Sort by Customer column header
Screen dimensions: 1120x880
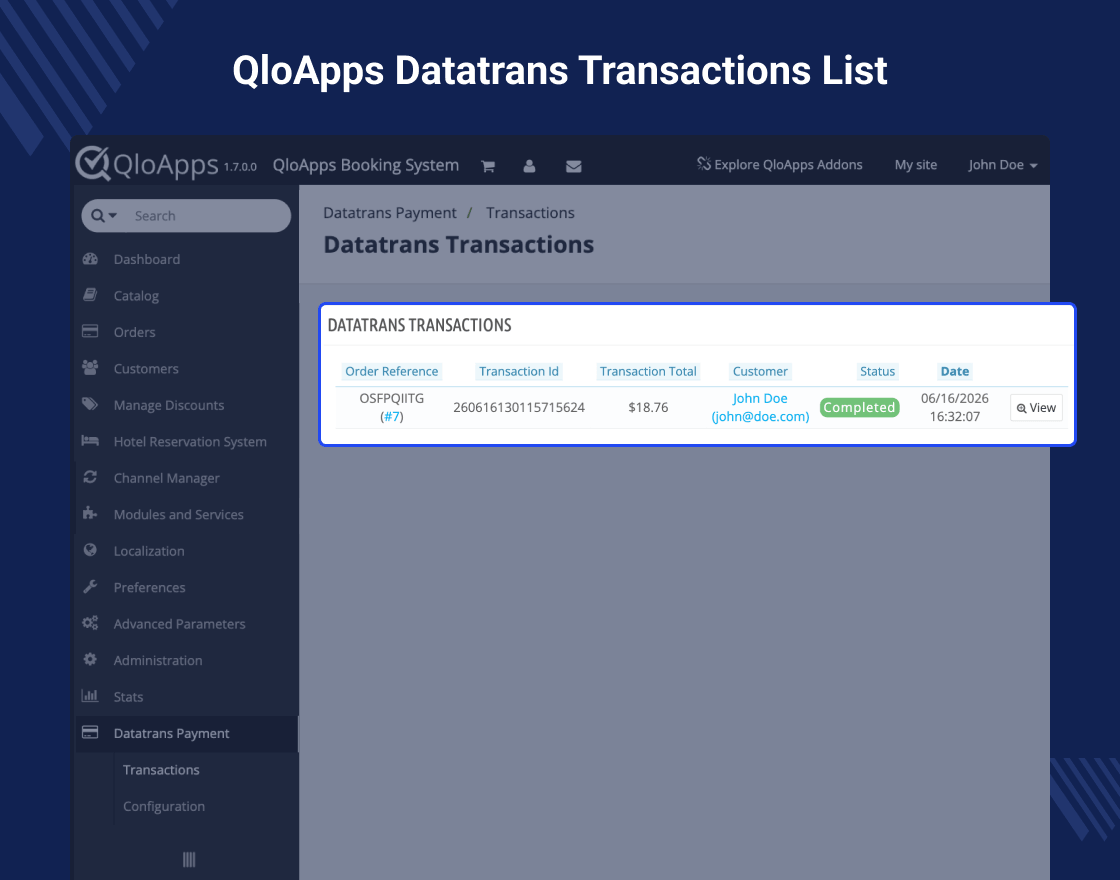[x=760, y=371]
